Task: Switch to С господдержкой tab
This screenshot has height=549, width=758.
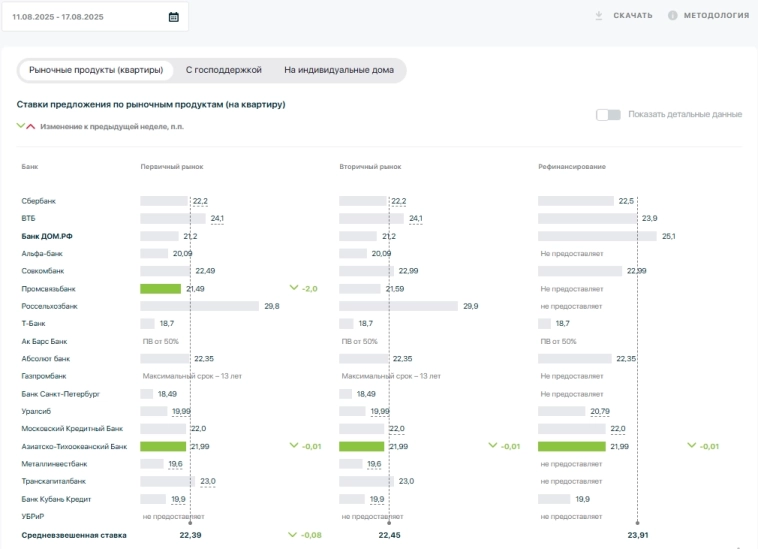Action: tap(223, 70)
